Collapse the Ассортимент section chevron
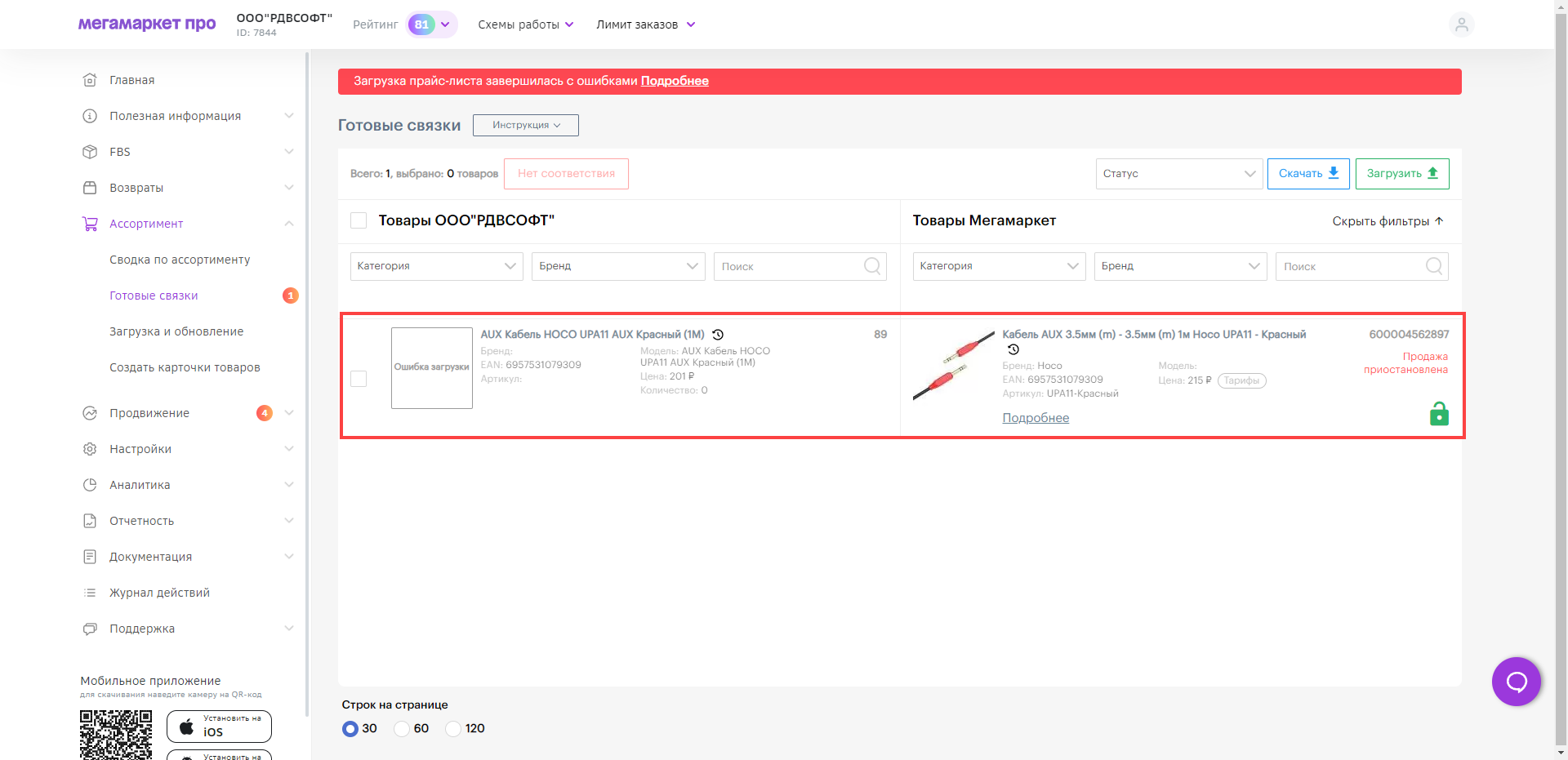The width and height of the screenshot is (1568, 760). [x=289, y=224]
